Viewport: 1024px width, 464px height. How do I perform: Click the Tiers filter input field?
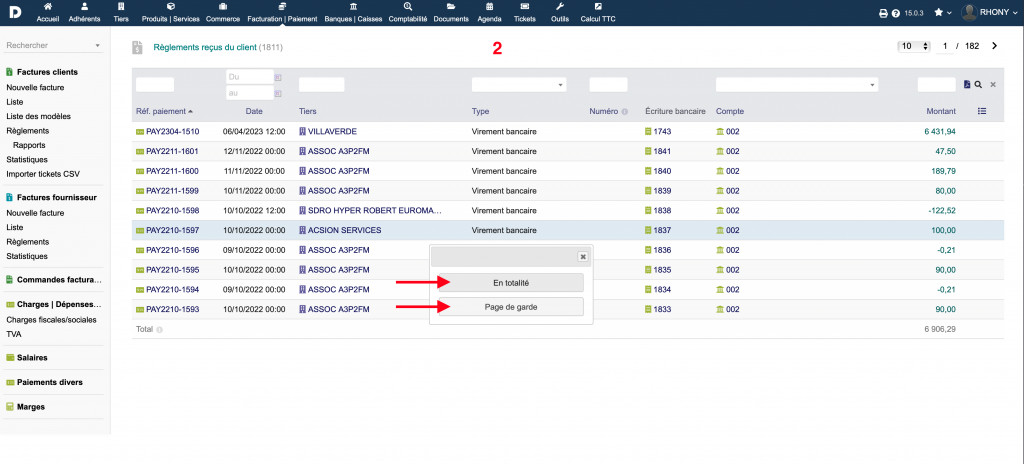click(x=321, y=85)
